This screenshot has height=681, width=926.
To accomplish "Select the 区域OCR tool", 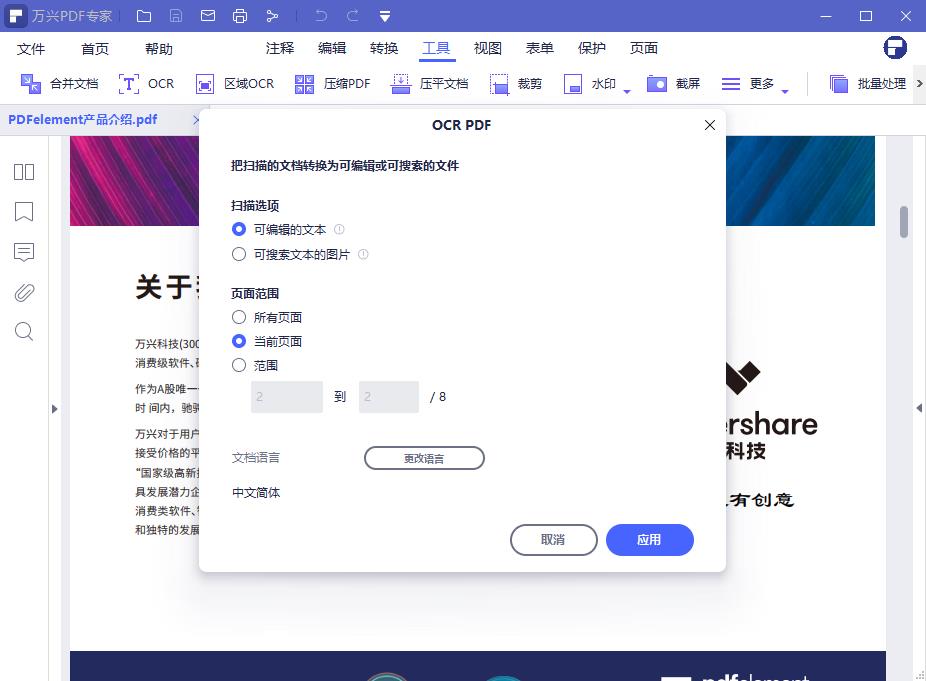I will pos(234,84).
